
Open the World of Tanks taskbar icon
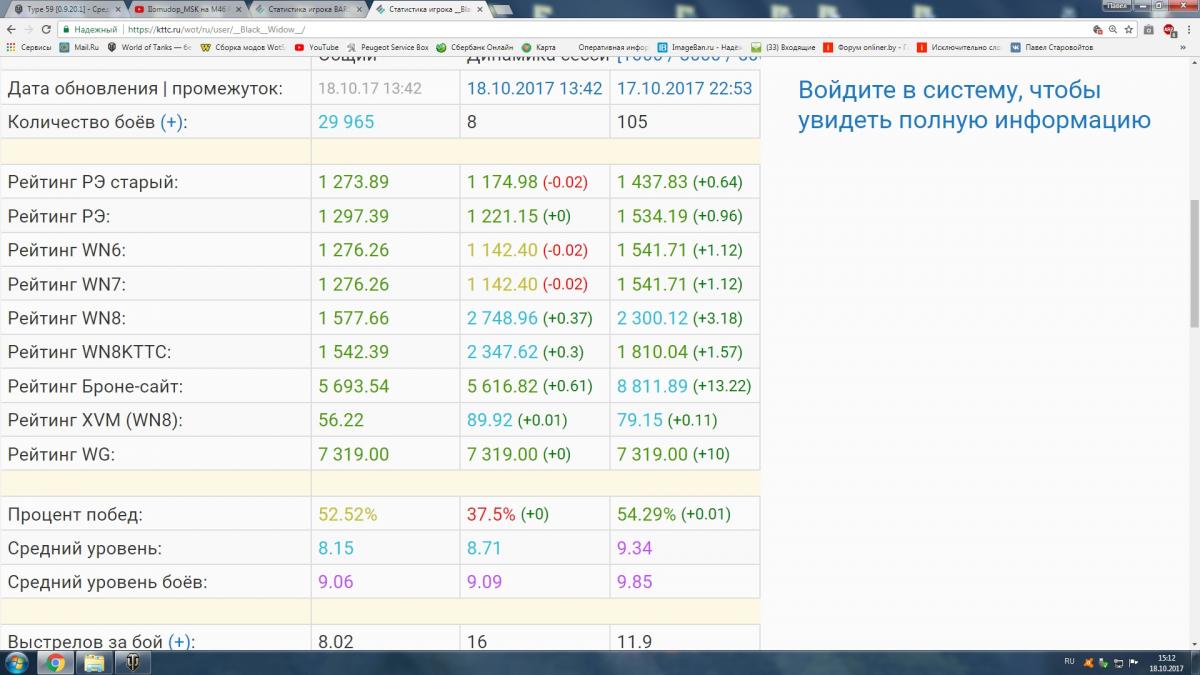click(131, 662)
